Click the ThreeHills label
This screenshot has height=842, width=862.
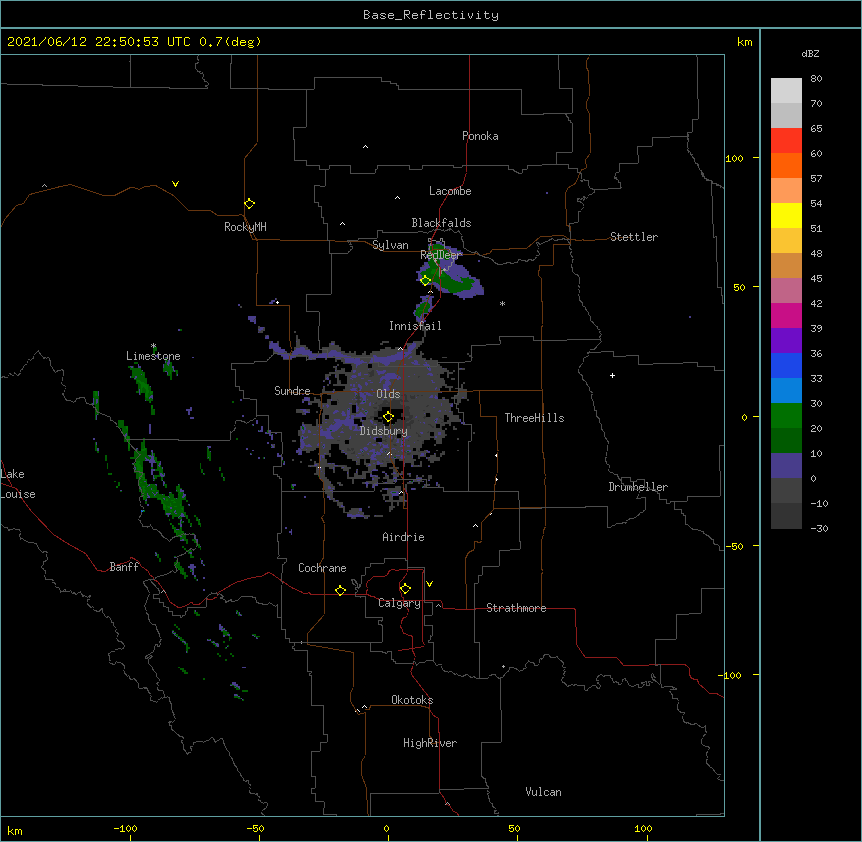point(535,418)
